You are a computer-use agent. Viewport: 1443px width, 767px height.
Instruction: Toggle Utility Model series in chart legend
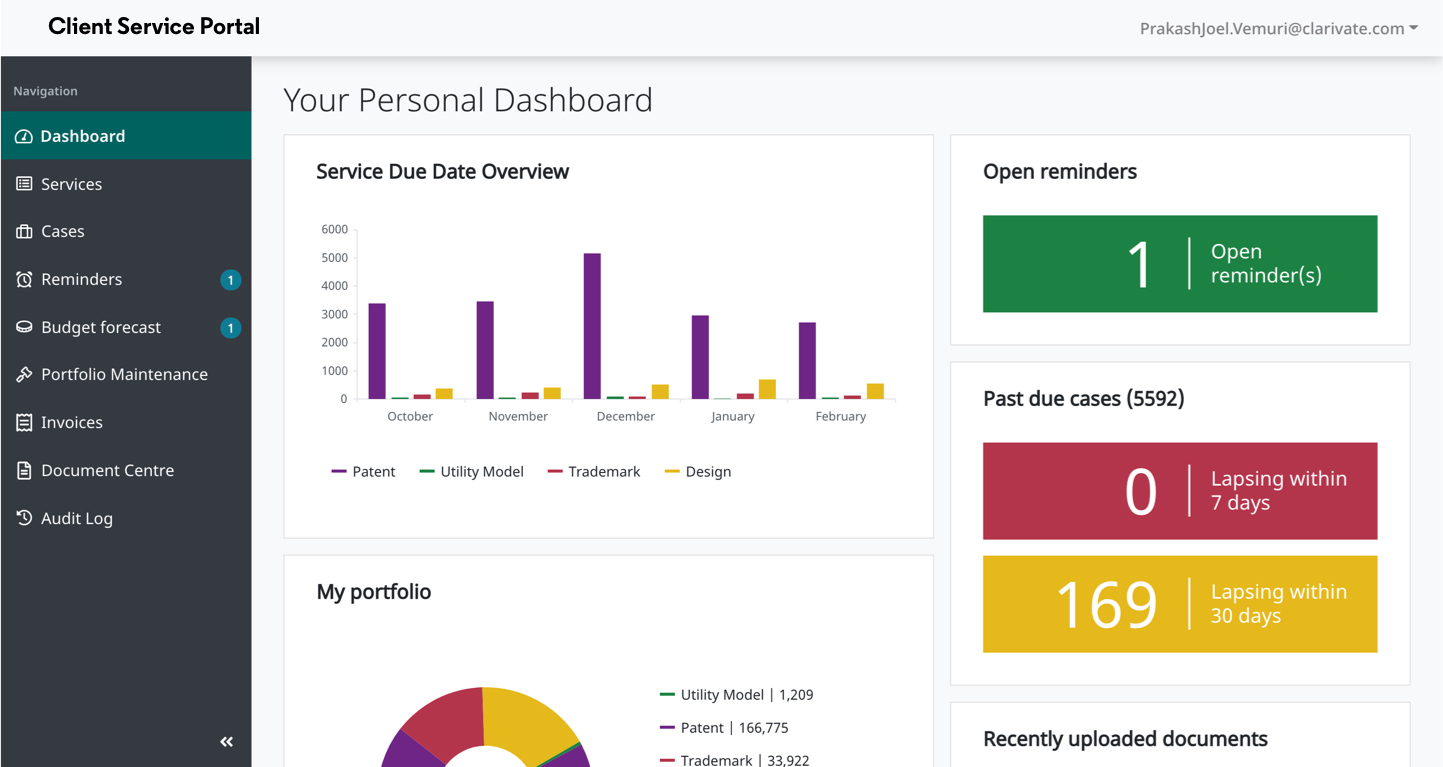tap(471, 472)
